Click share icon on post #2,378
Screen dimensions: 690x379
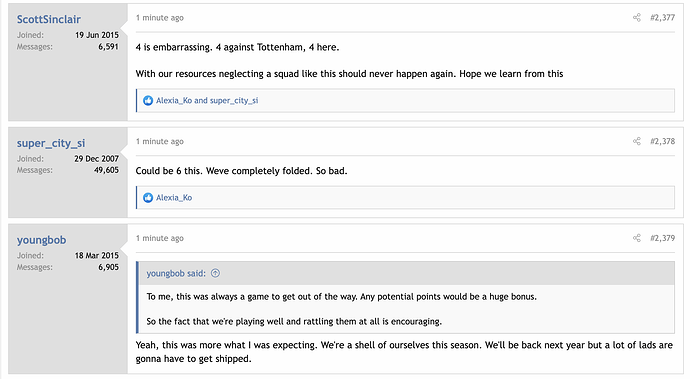coord(636,141)
